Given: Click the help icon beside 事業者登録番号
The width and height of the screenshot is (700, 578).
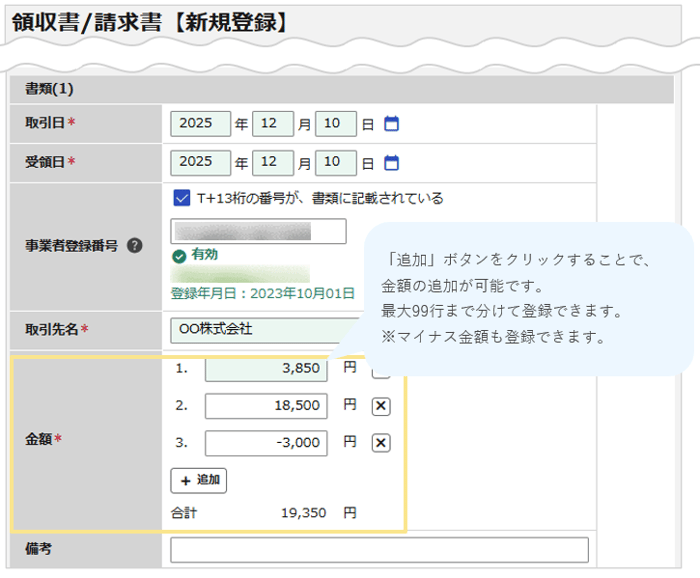Looking at the screenshot, I should click(134, 245).
